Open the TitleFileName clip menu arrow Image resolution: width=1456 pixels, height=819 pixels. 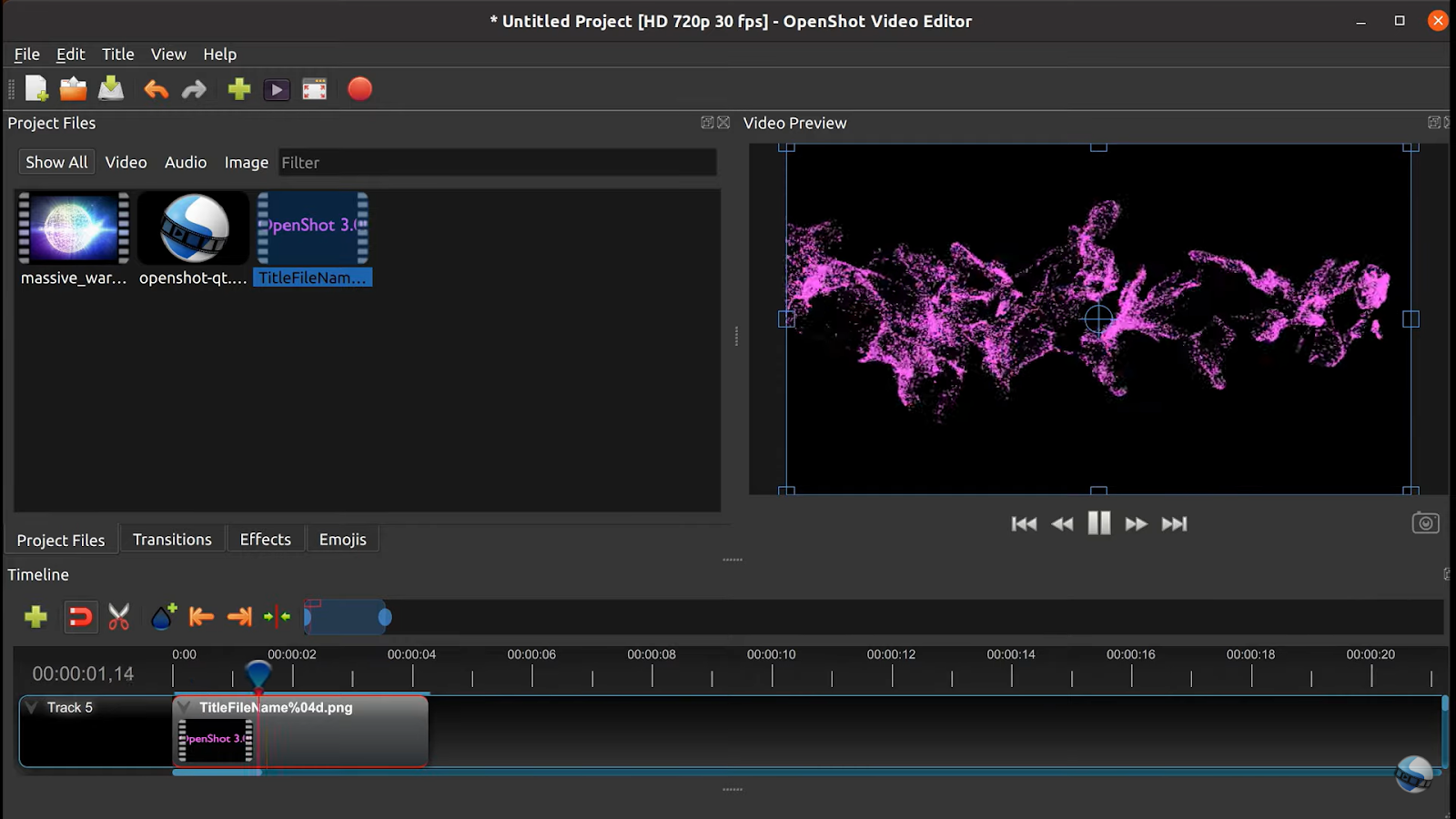185,707
